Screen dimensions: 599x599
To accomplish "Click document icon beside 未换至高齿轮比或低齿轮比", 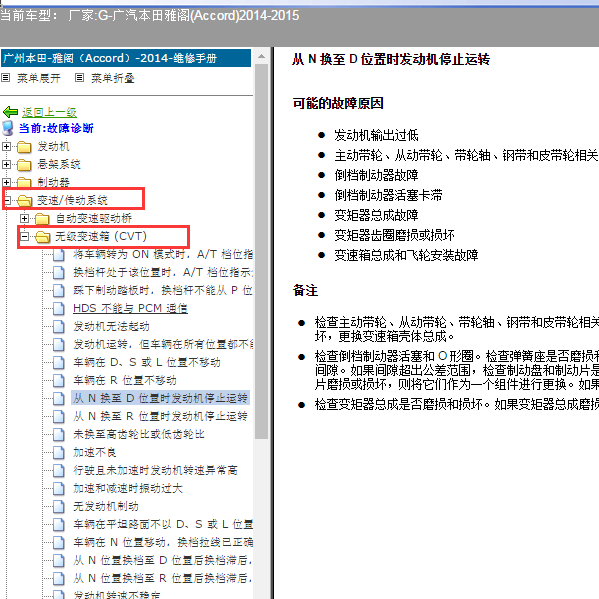I will pos(58,434).
